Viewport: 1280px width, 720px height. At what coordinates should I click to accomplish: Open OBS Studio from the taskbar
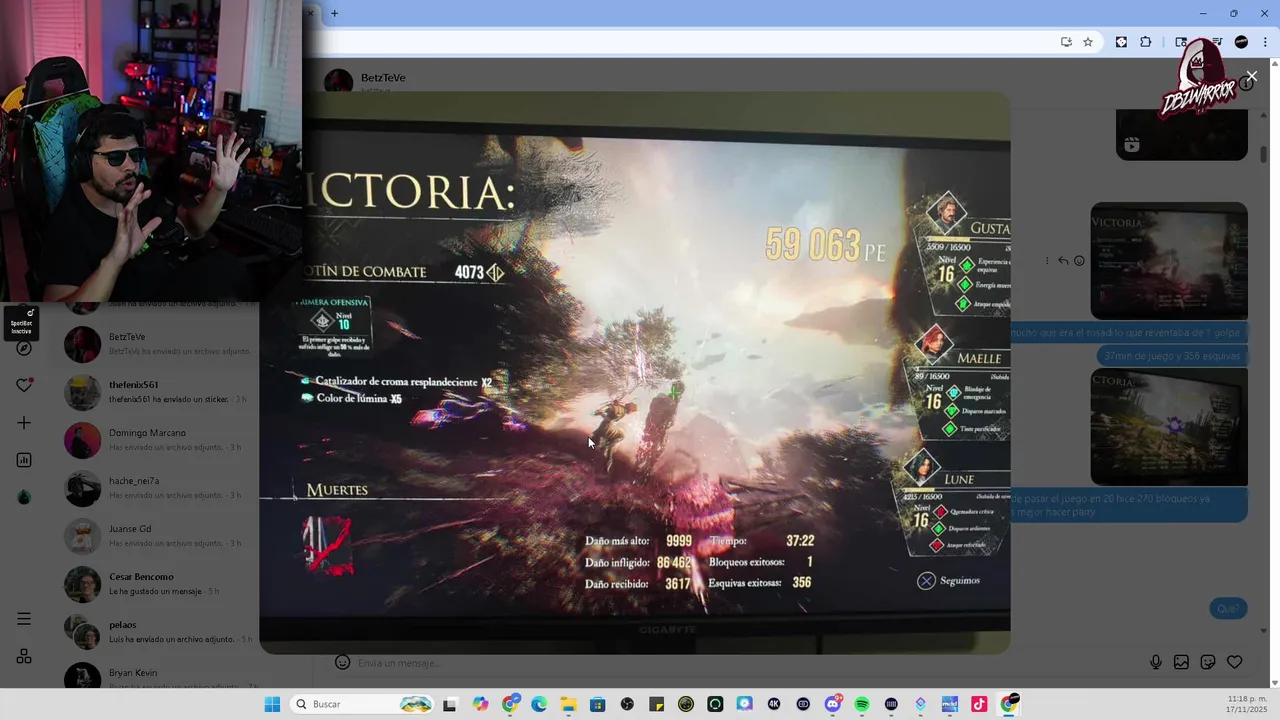tap(627, 704)
